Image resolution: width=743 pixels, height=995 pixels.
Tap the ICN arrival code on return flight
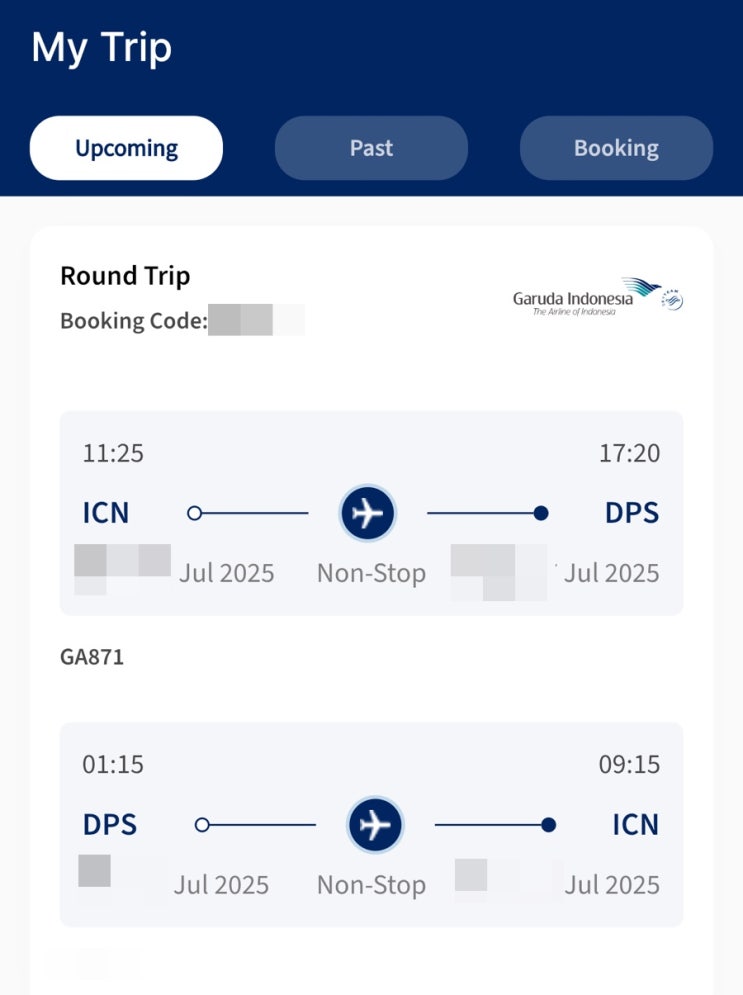[x=636, y=824]
